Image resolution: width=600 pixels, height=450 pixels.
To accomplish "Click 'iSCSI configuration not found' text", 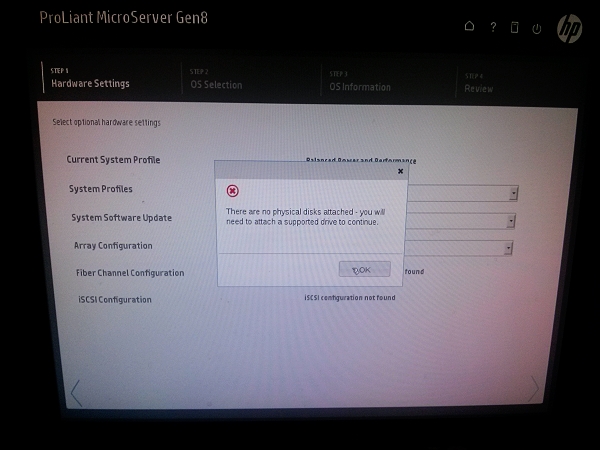I will (350, 297).
